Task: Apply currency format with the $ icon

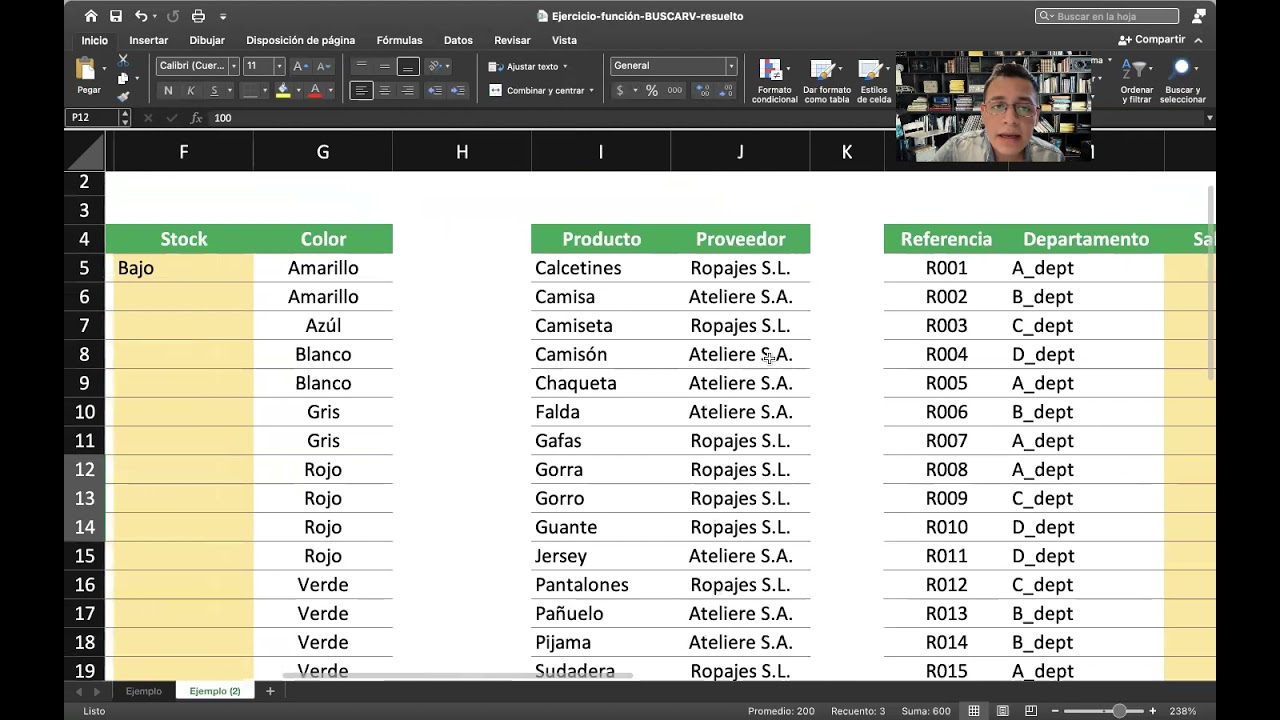Action: click(x=619, y=90)
